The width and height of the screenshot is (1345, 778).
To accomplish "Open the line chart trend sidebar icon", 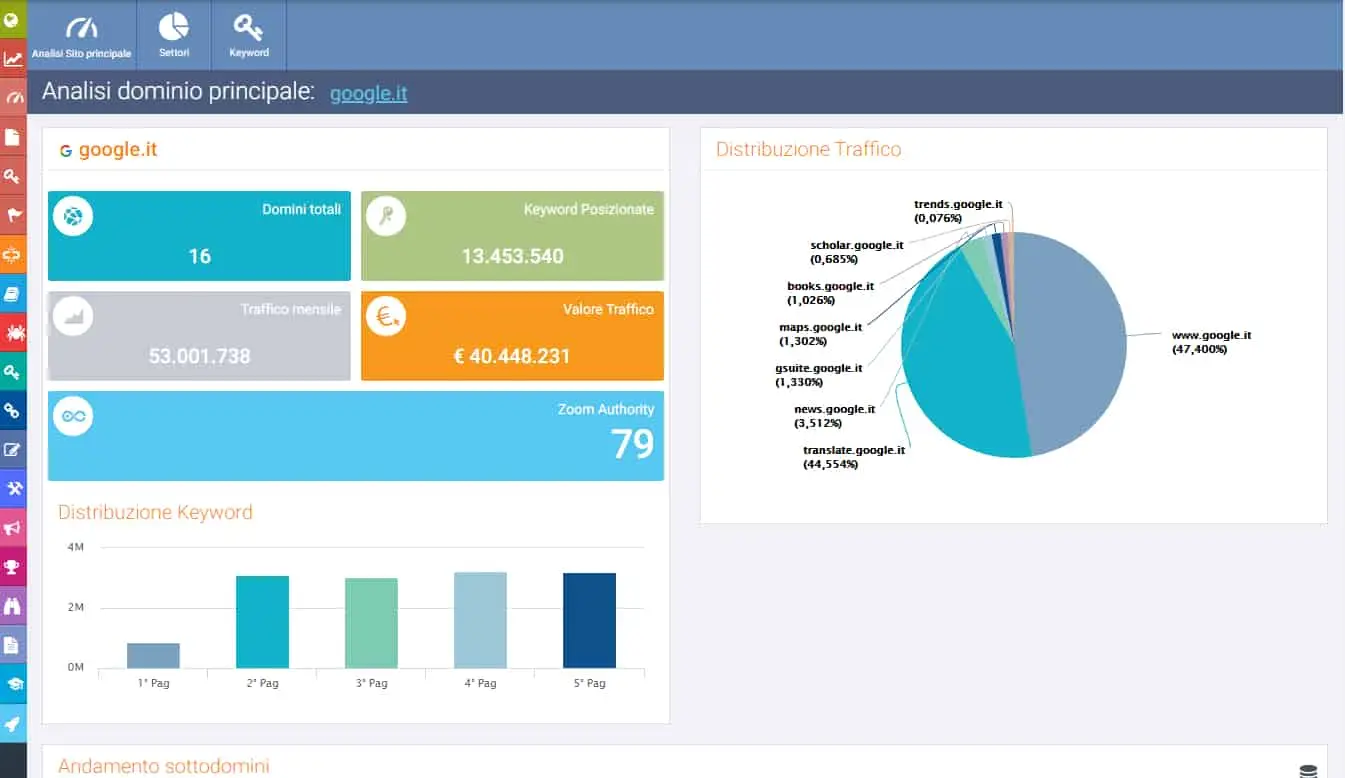I will click(x=13, y=58).
